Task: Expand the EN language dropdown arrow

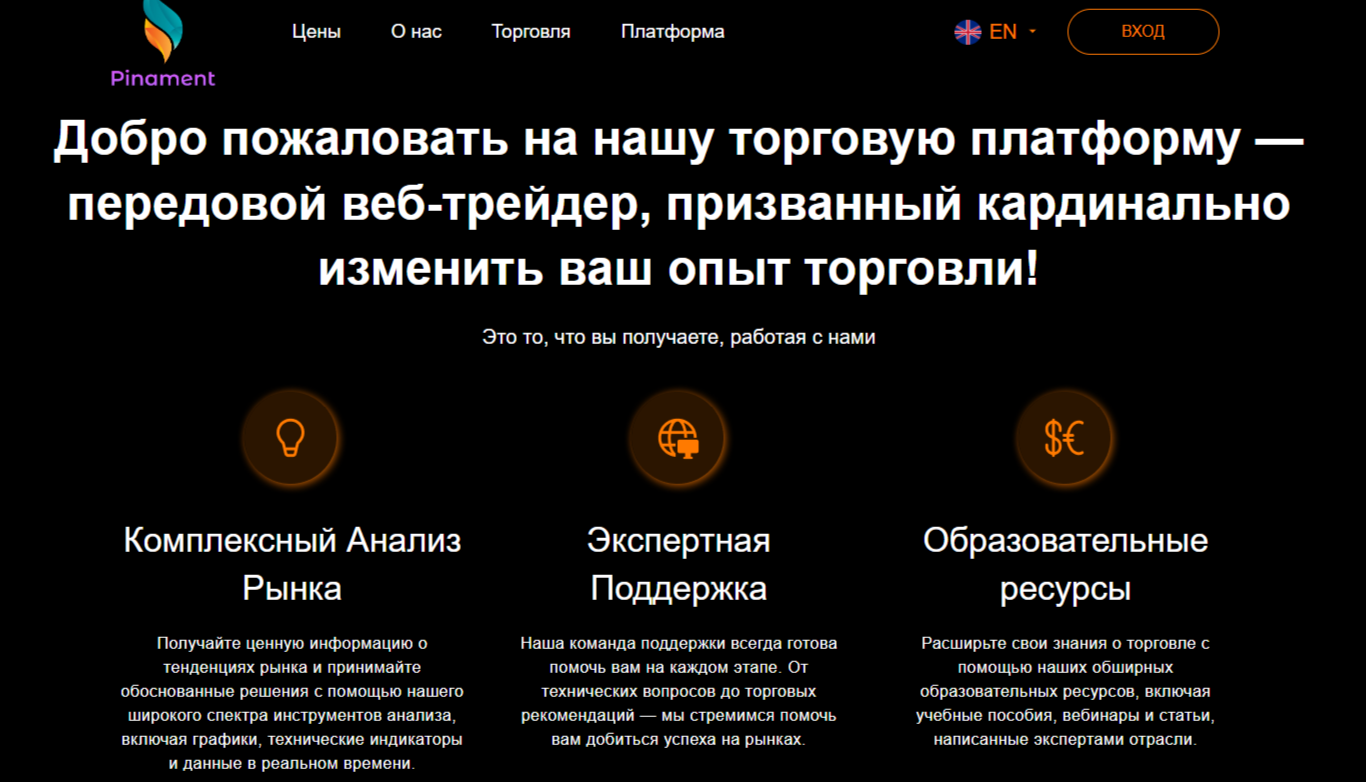Action: pos(1032,32)
